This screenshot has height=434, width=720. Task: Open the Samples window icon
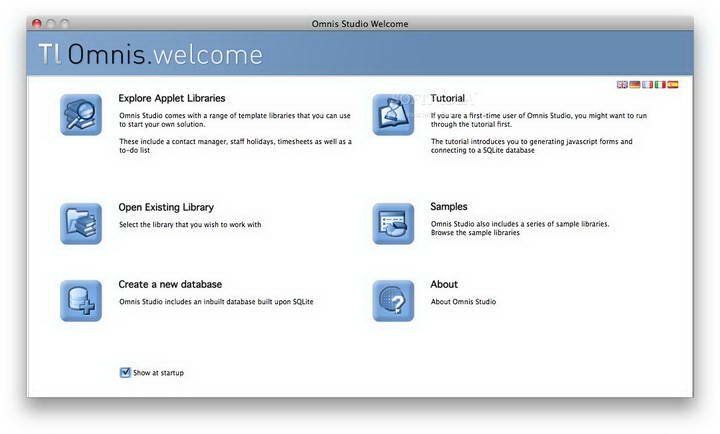(393, 224)
